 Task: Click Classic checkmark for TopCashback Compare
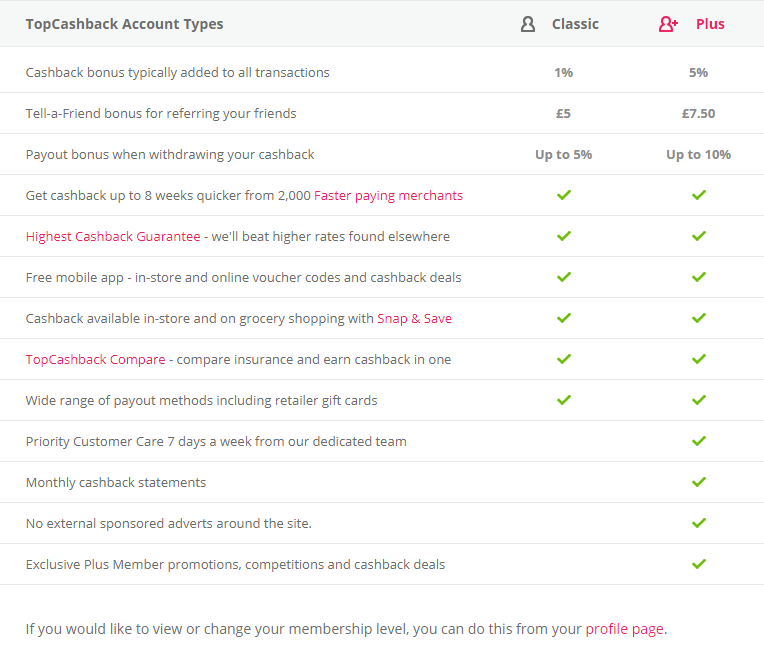click(x=564, y=359)
